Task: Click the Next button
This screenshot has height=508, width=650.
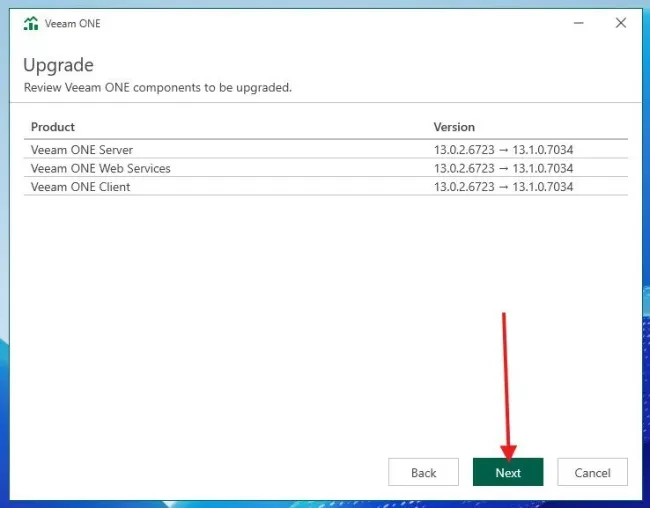Action: click(508, 472)
